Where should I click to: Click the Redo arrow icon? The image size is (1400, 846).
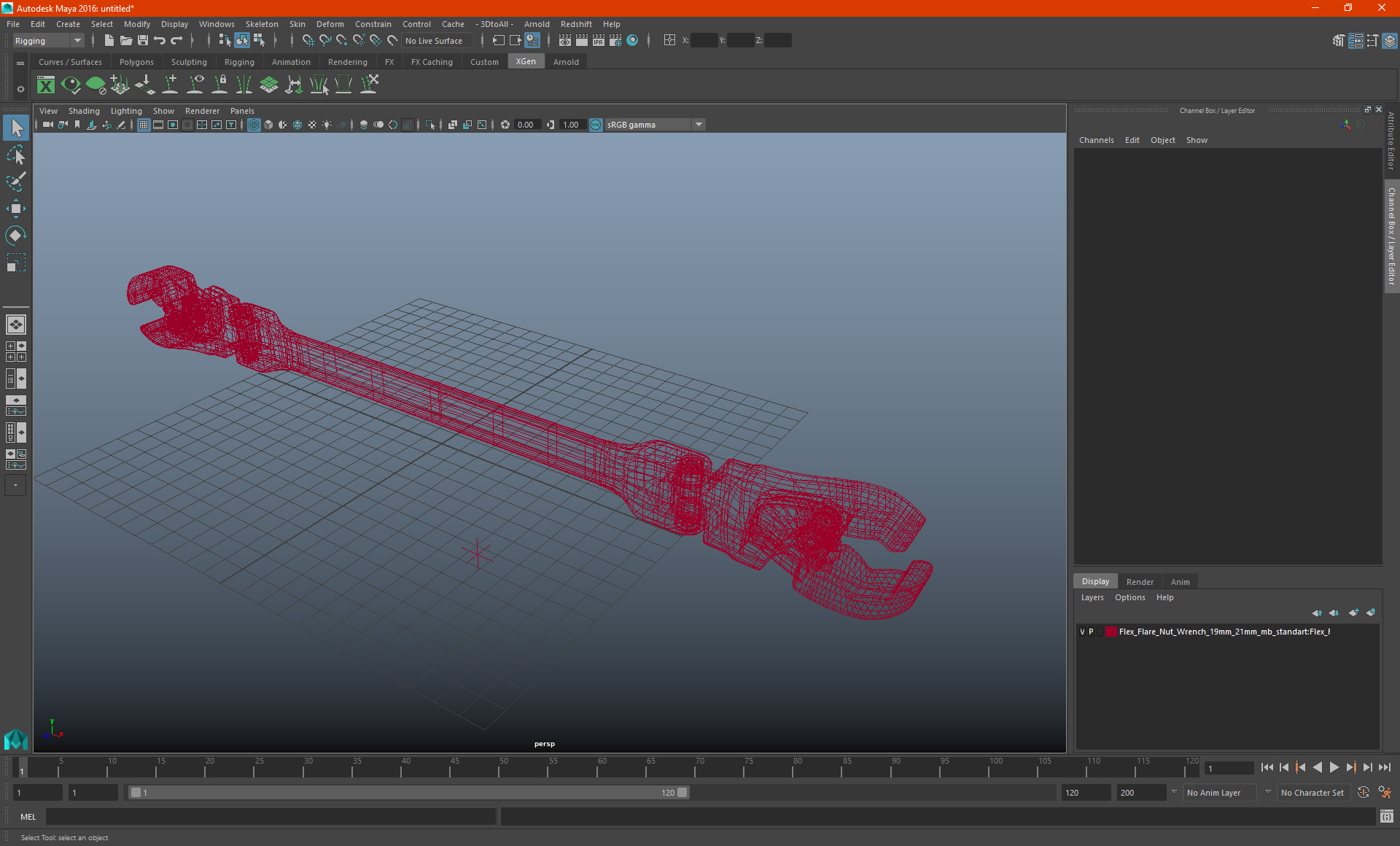coord(176,41)
